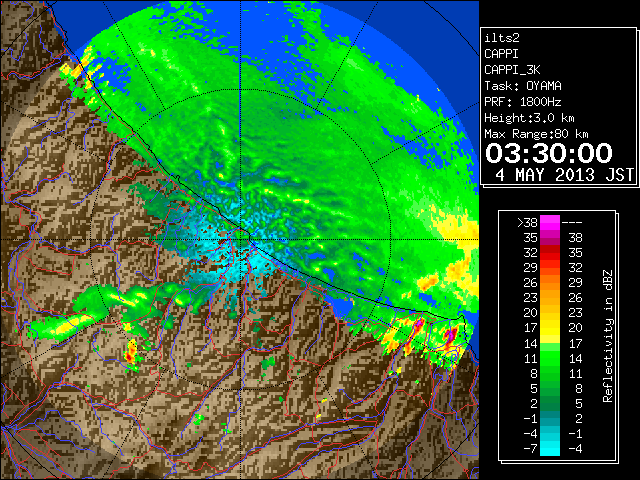Pick the magenta swatch for >38 dBZ
Viewport: 640px width, 480px height.
pyautogui.click(x=550, y=223)
